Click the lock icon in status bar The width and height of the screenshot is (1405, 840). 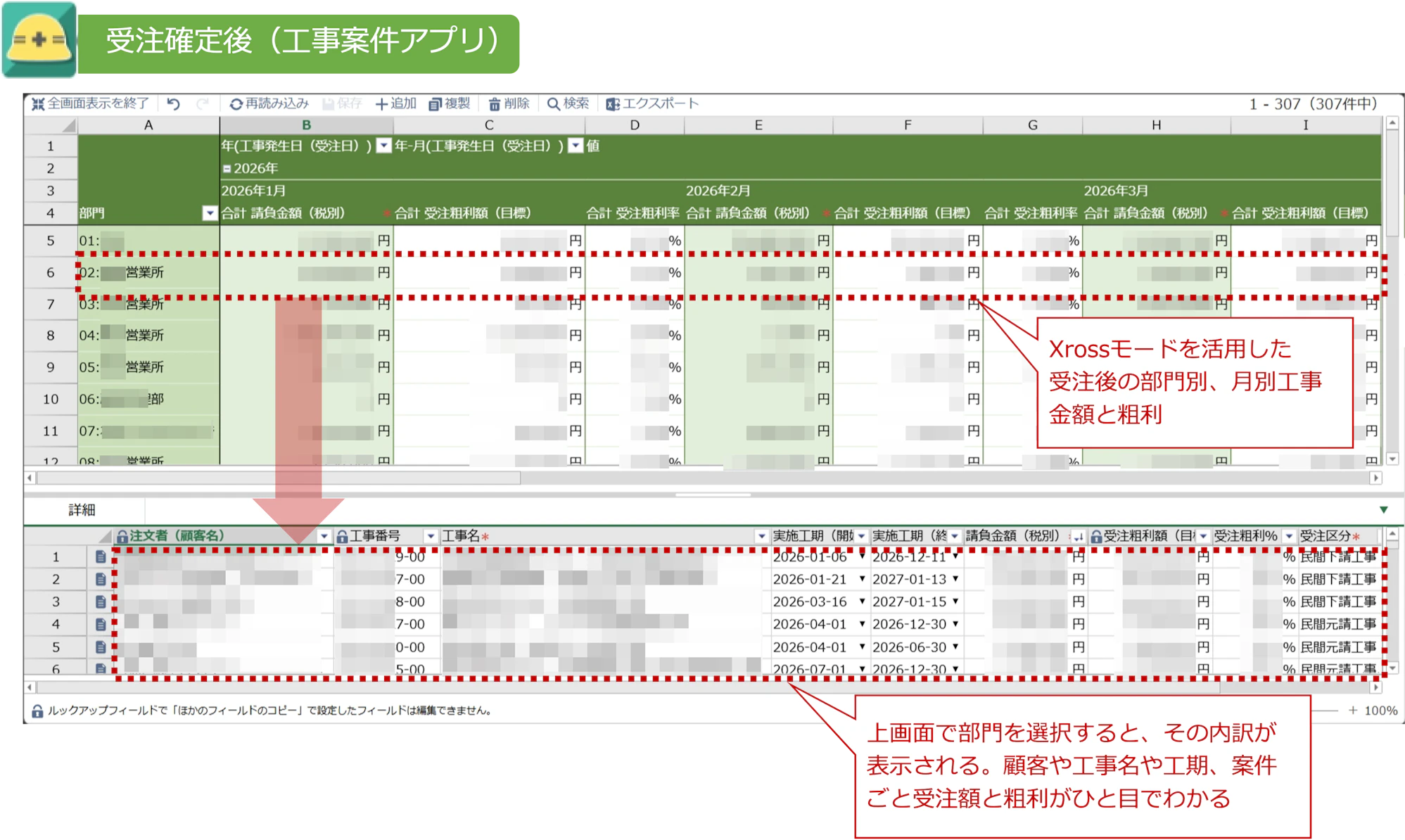pyautogui.click(x=37, y=711)
